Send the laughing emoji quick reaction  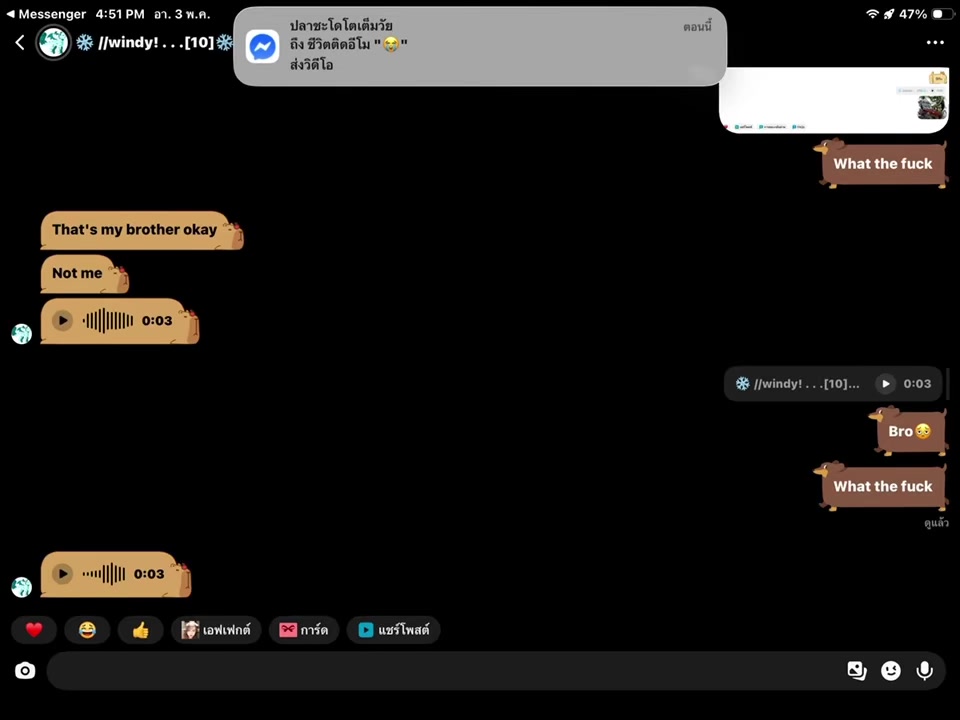[88, 629]
